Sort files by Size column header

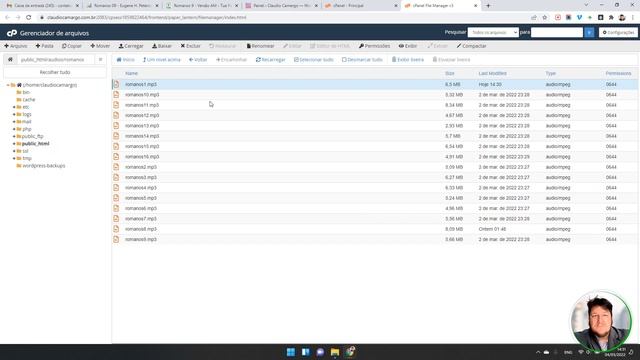450,73
